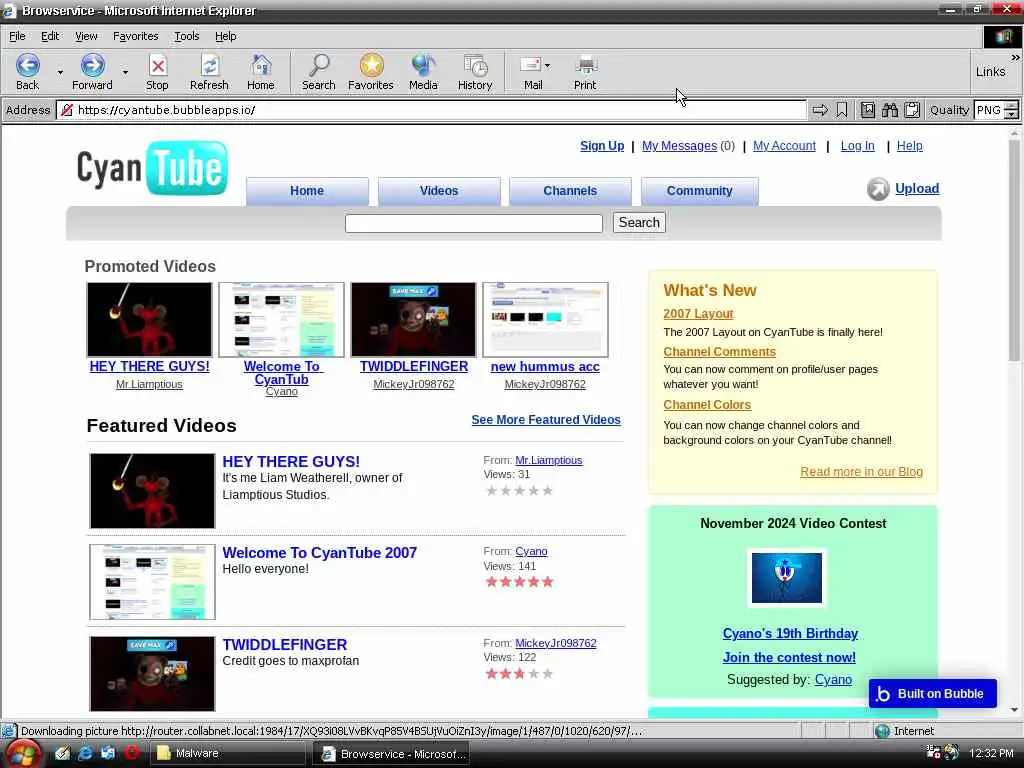Viewport: 1024px width, 768px height.
Task: Open the Edit menu
Action: coord(50,37)
